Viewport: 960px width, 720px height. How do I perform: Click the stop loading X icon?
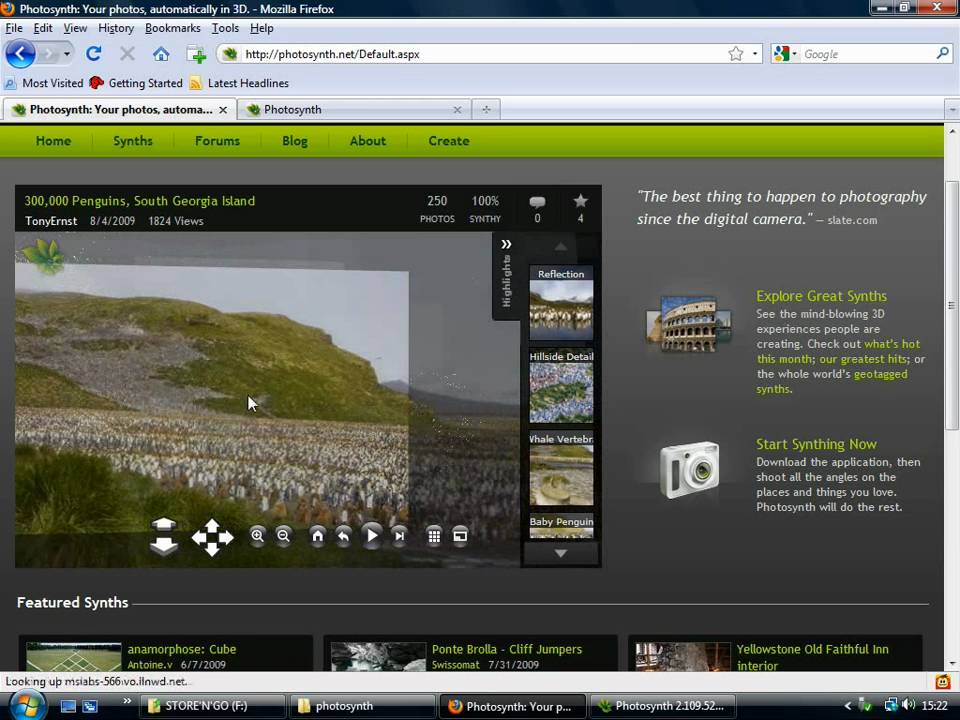127,54
